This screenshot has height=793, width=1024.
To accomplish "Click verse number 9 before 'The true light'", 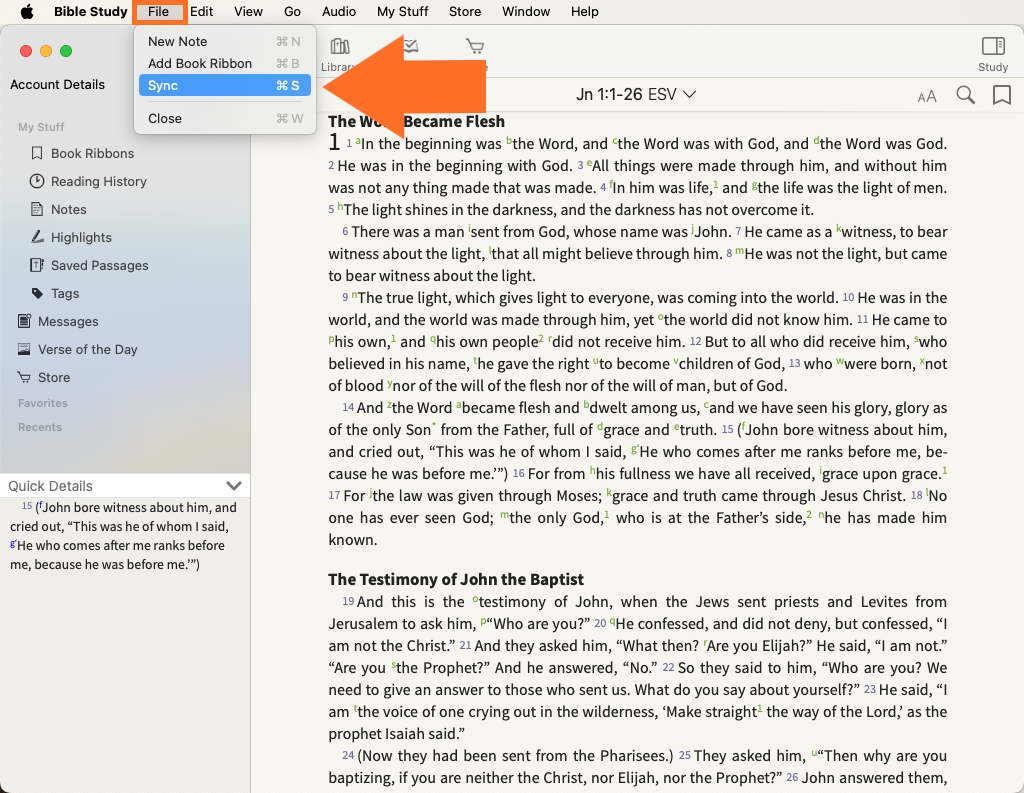I will tap(345, 298).
